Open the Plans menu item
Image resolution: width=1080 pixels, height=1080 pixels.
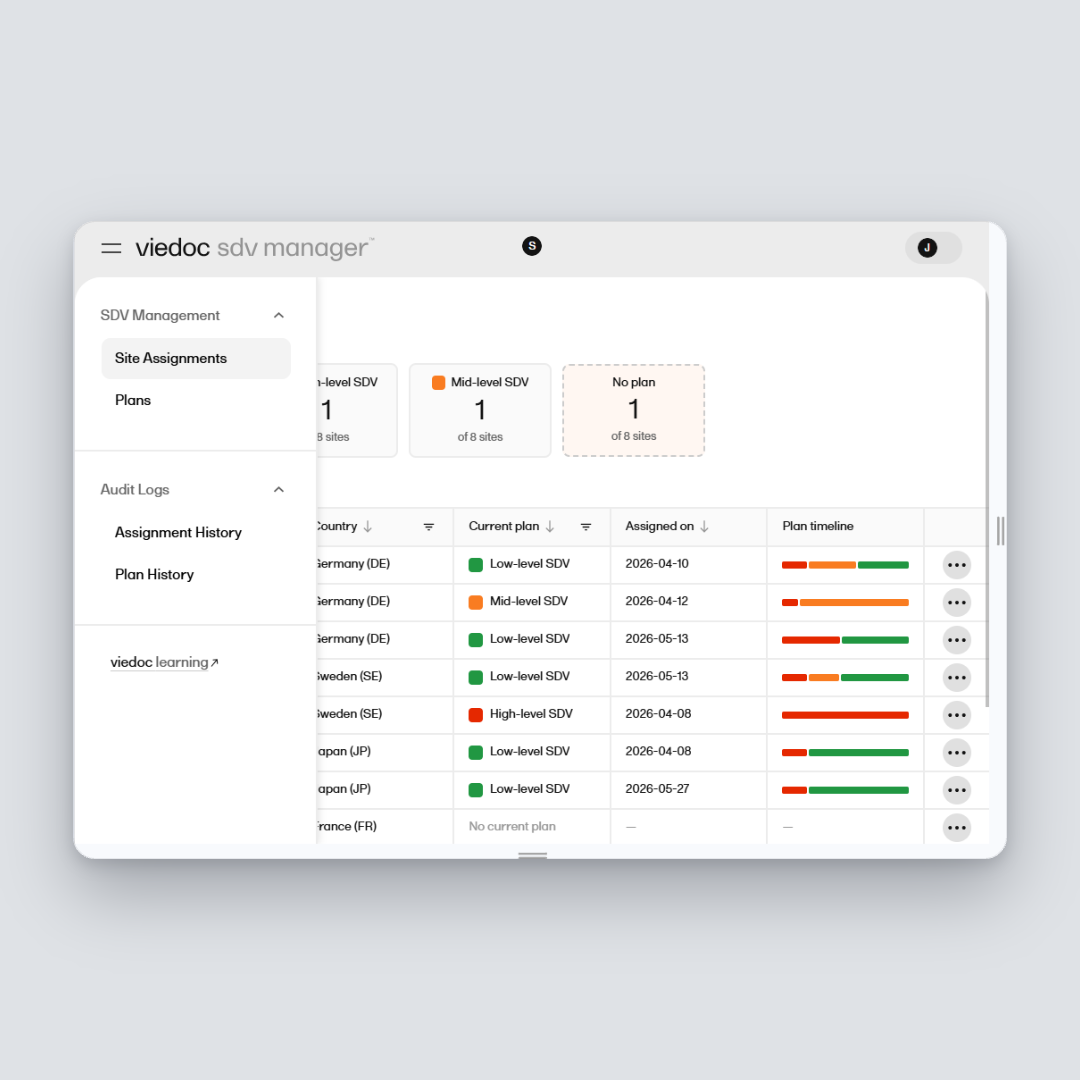[133, 400]
